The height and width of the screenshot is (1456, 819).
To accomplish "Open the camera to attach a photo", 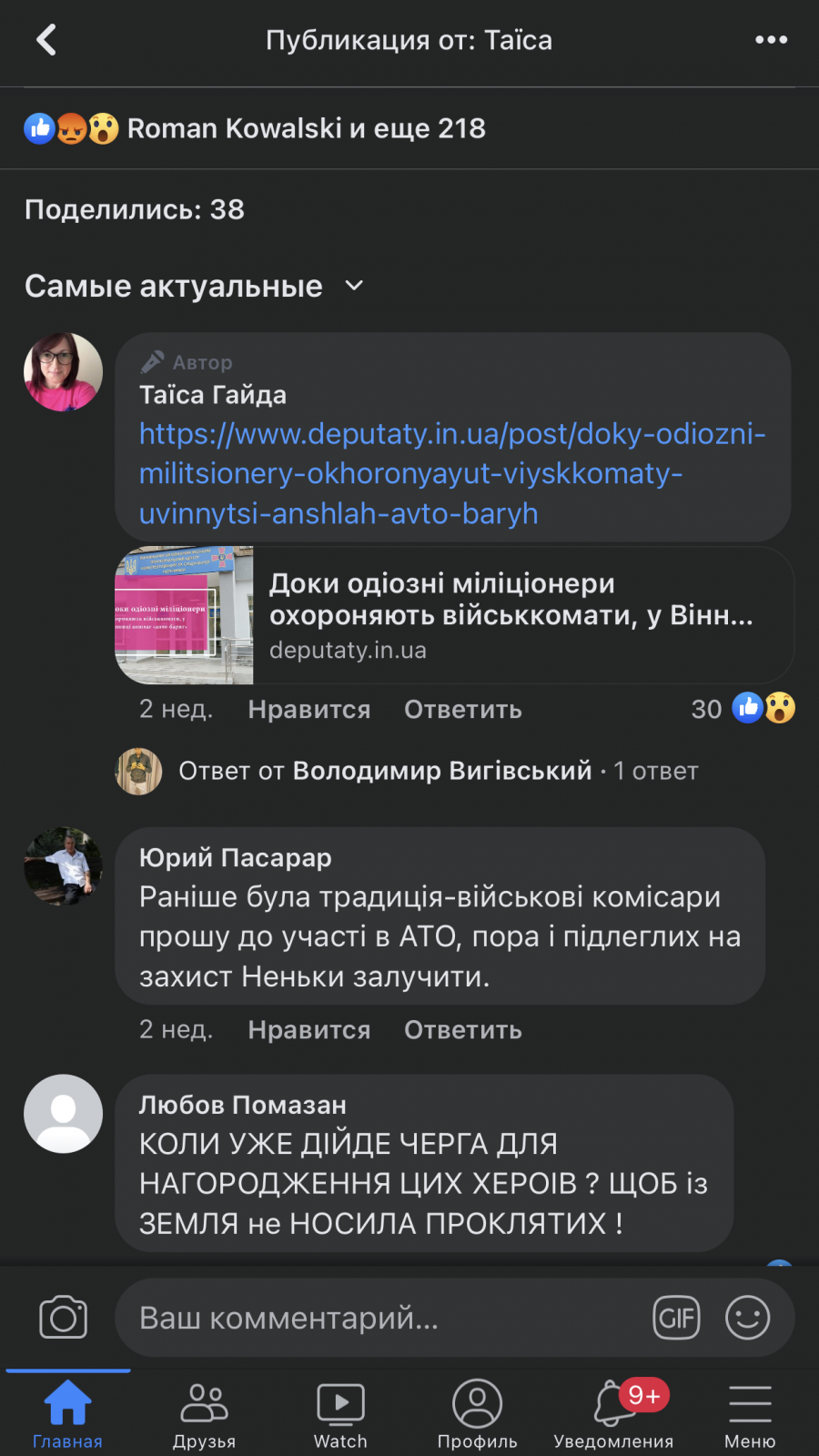I will tap(62, 1317).
